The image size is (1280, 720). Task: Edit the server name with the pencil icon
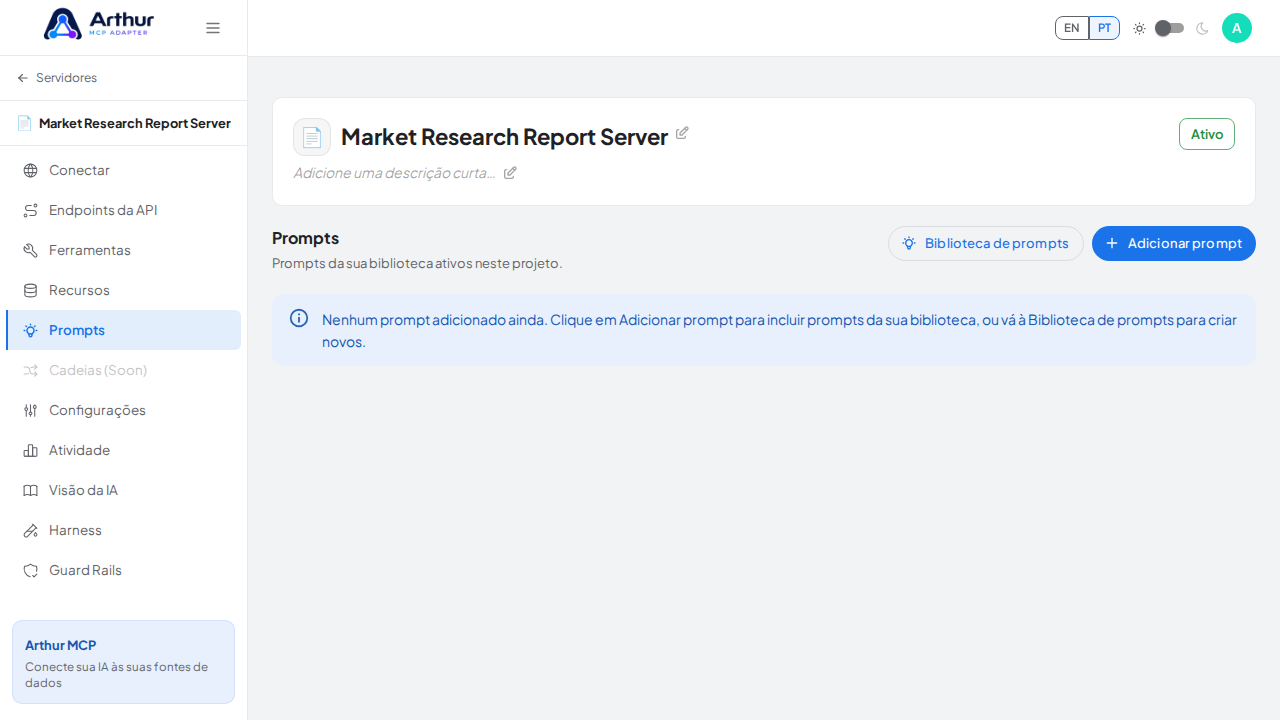tap(682, 133)
